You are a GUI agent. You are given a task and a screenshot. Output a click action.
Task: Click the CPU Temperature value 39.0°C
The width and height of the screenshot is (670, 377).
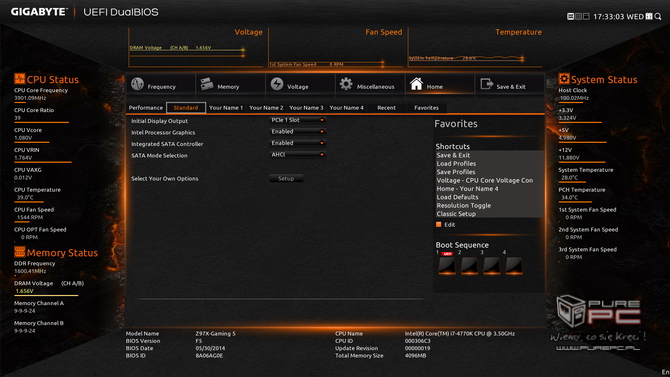pyautogui.click(x=25, y=197)
